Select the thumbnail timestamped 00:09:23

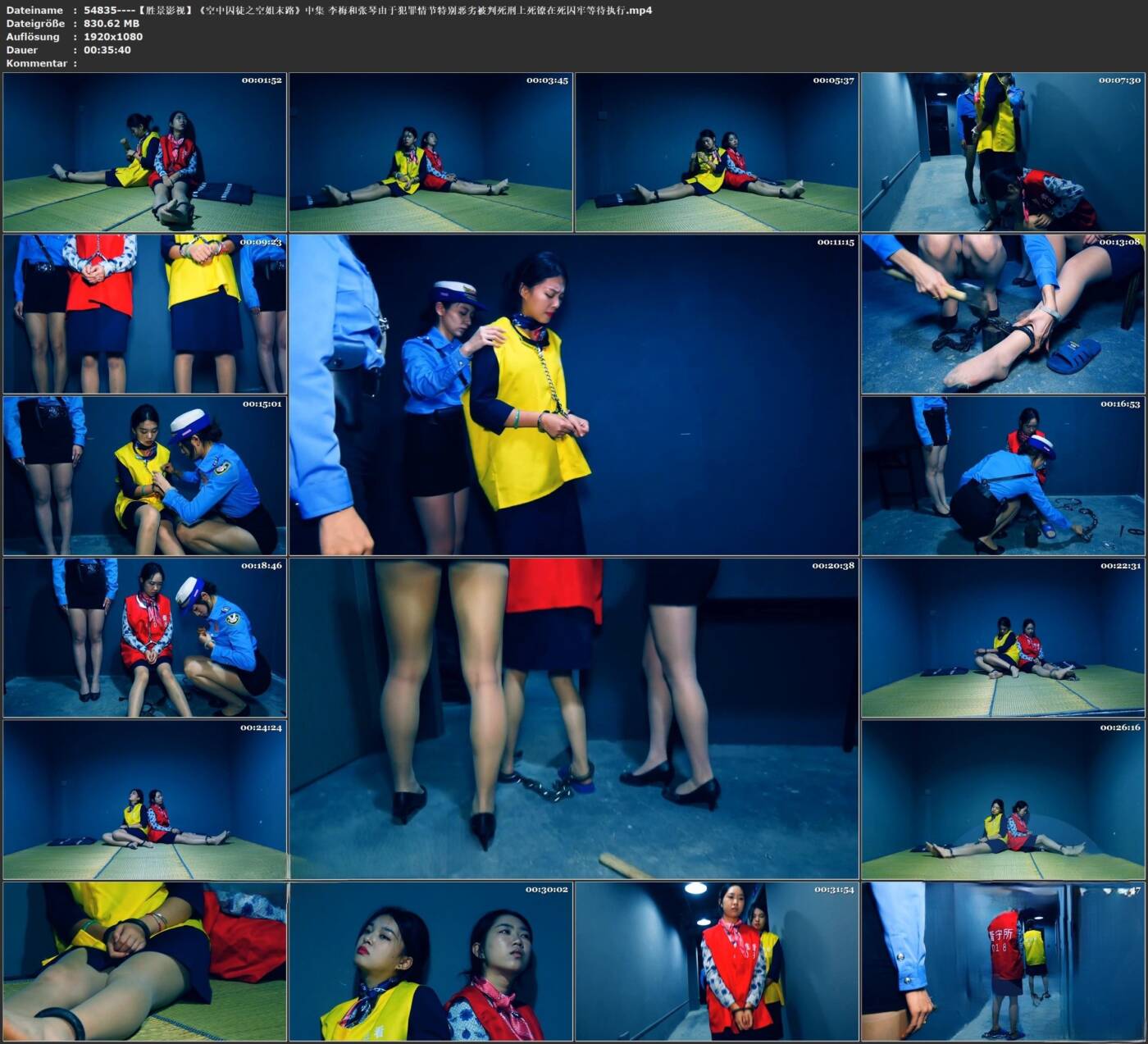[145, 314]
